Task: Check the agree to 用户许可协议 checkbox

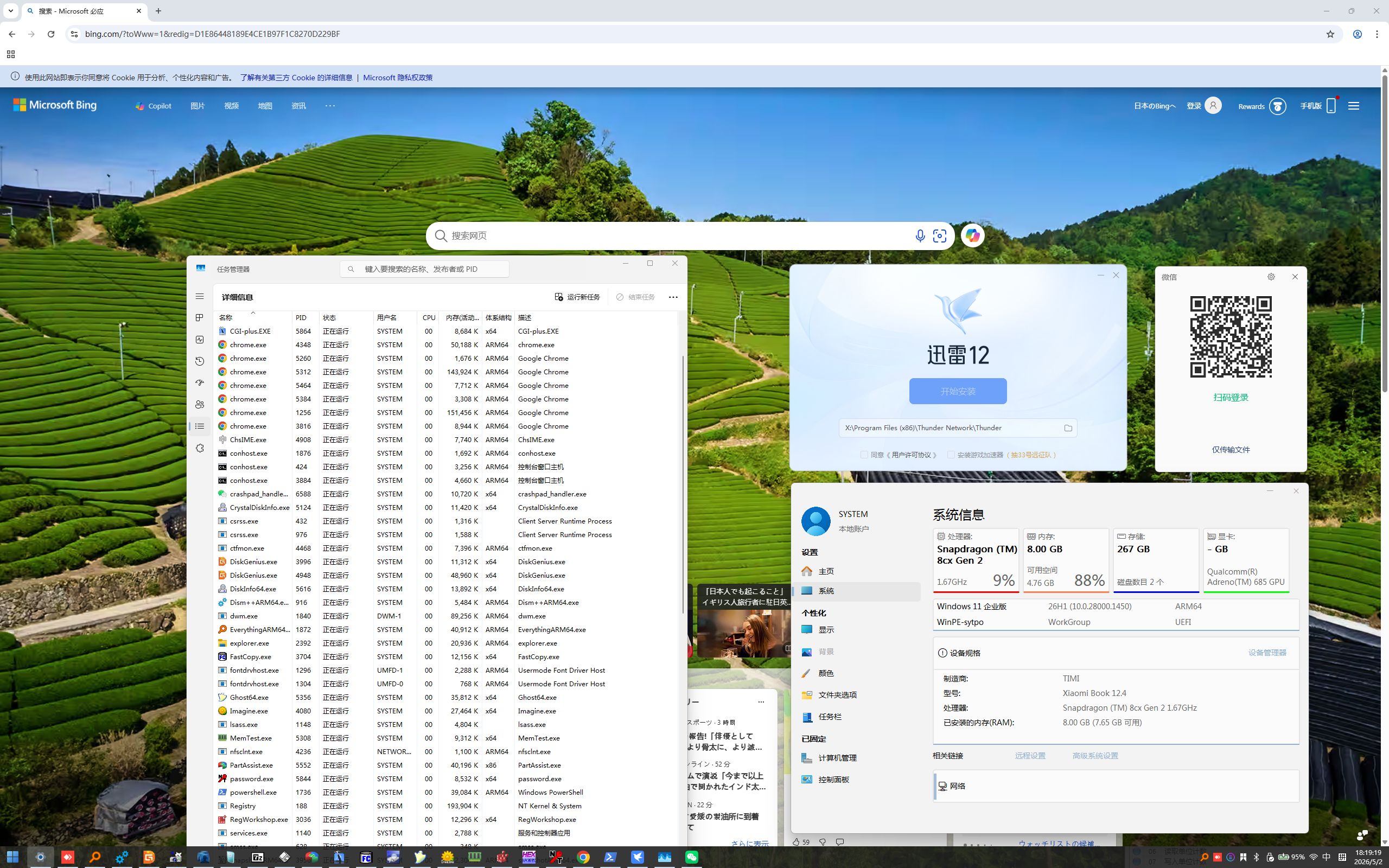Action: 864,455
